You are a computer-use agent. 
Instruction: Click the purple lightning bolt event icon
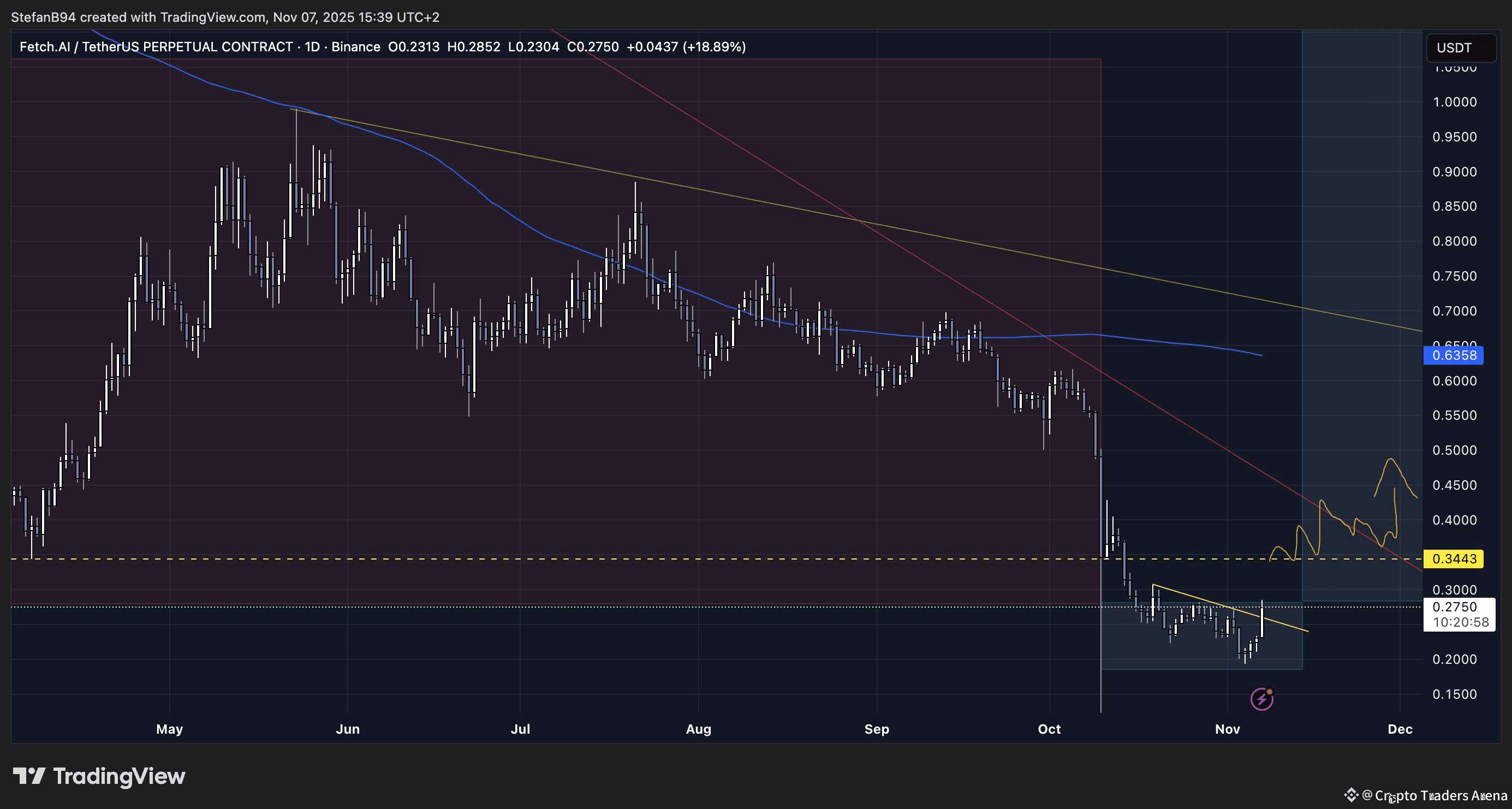coord(1261,699)
